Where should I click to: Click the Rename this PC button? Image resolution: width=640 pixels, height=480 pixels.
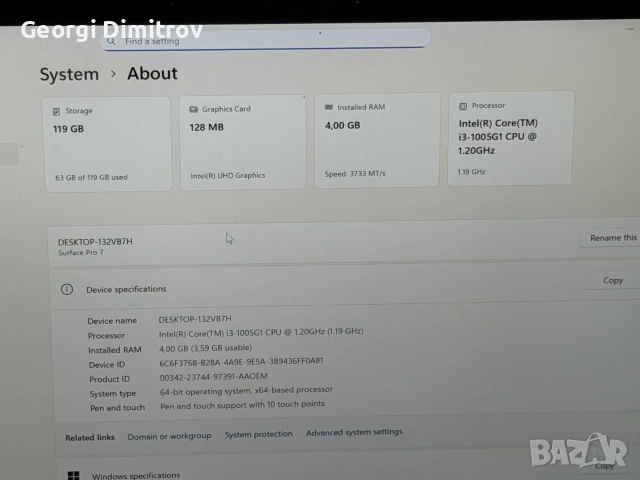click(610, 238)
